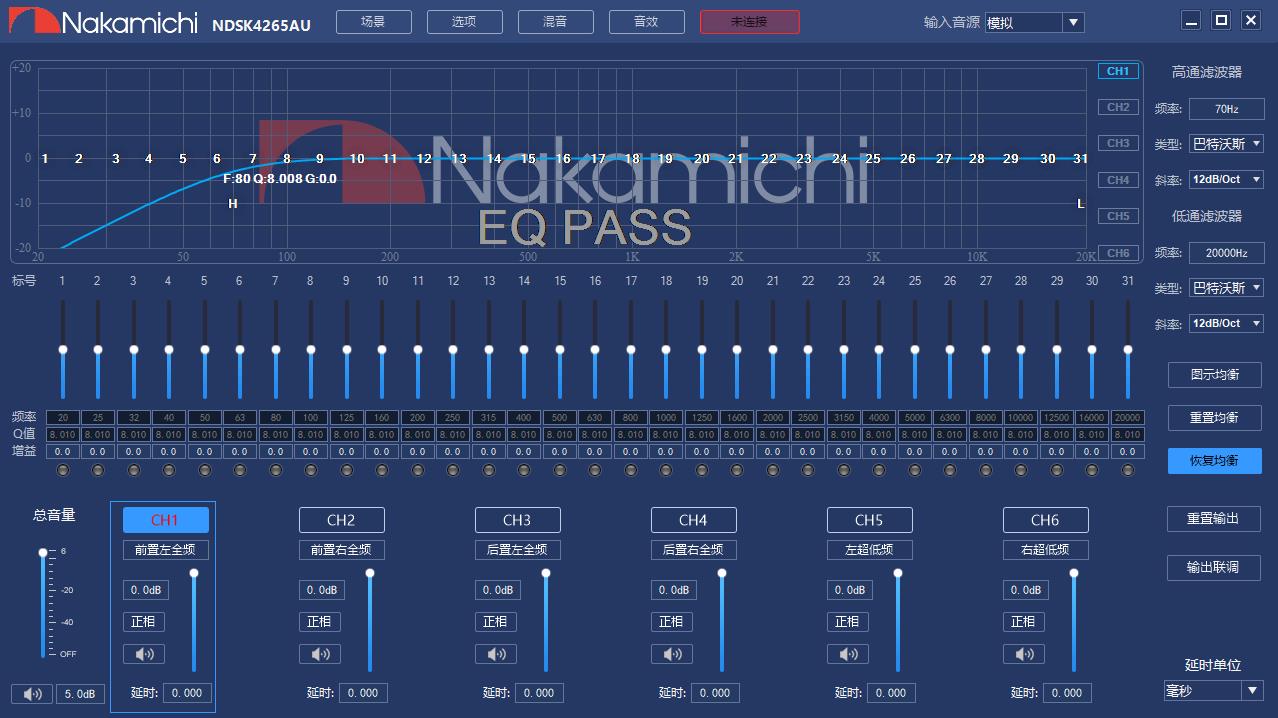The image size is (1278, 718).
Task: Switch to the CH4 curve tab beside the graph
Action: (1118, 180)
